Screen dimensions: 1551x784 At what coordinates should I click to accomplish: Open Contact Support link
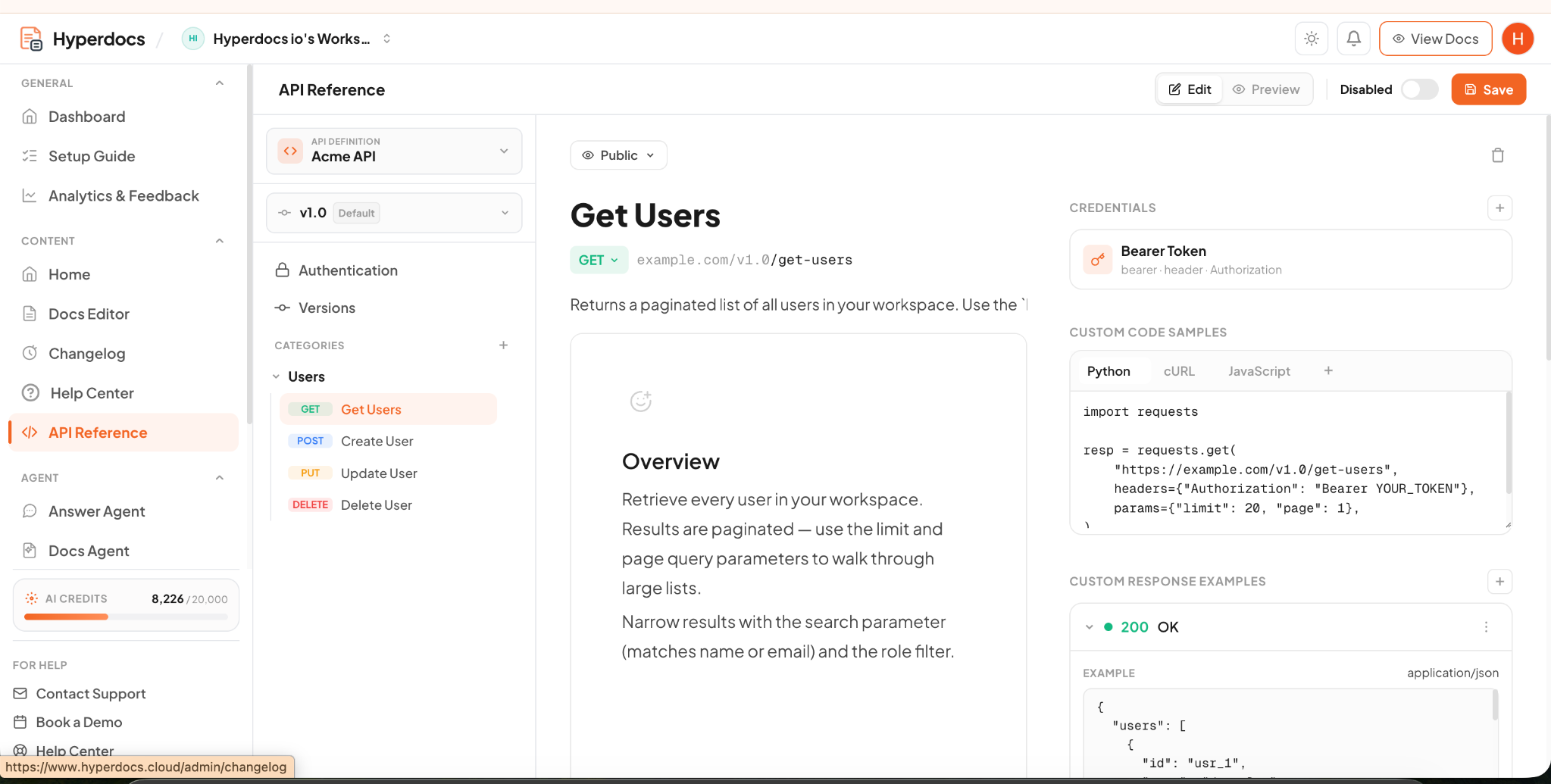pyautogui.click(x=80, y=694)
